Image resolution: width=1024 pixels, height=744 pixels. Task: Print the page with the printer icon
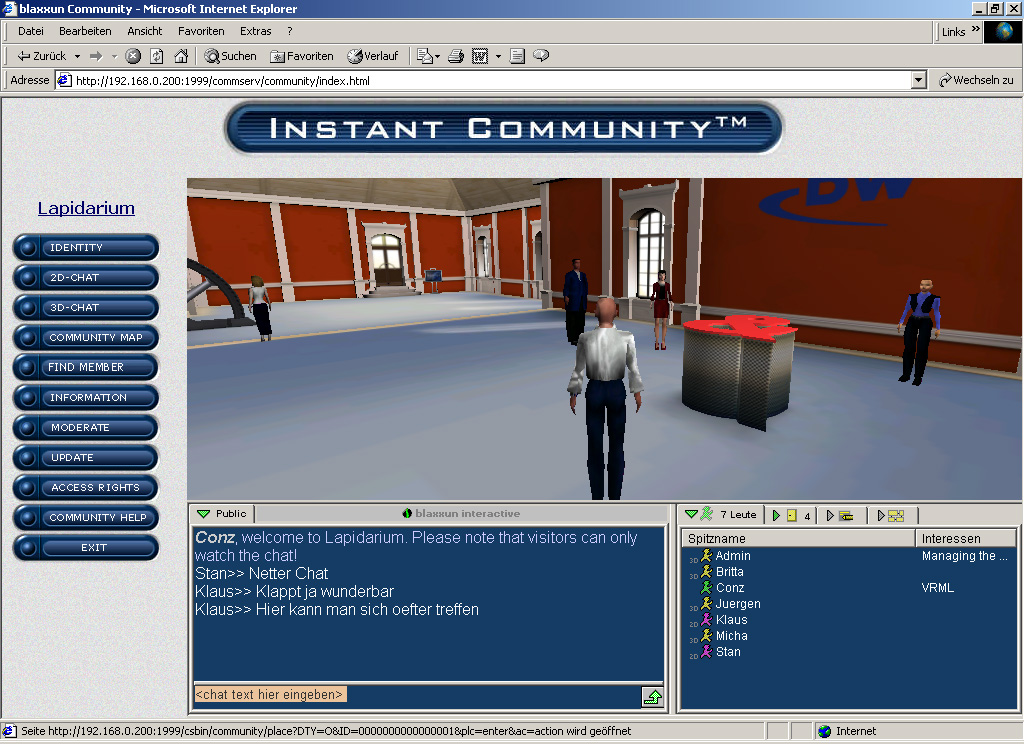(456, 56)
